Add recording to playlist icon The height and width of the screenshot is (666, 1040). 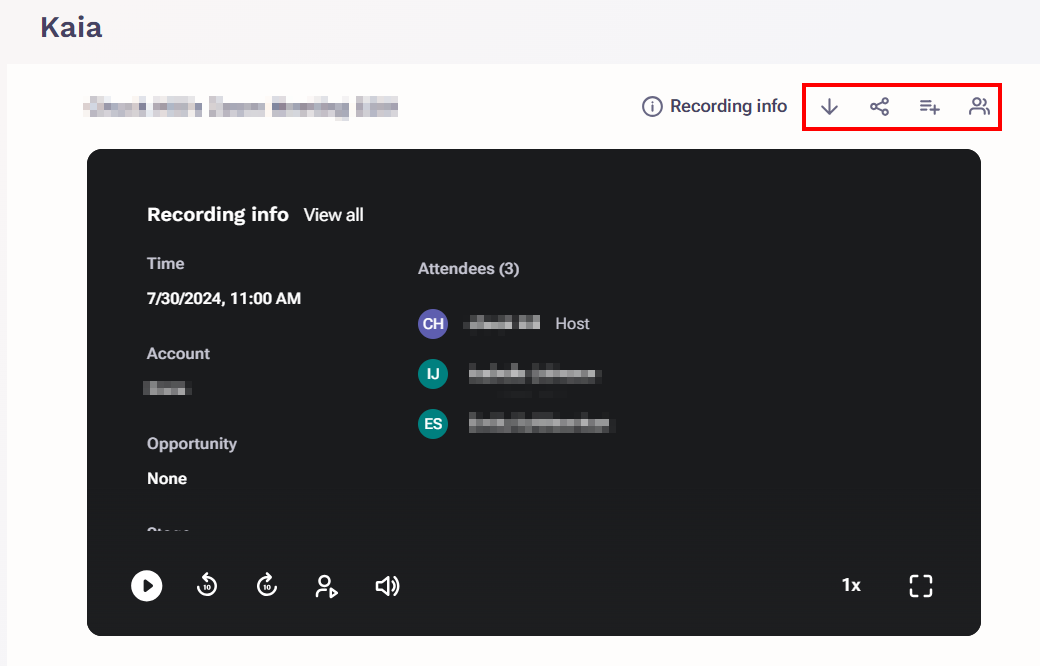[929, 107]
